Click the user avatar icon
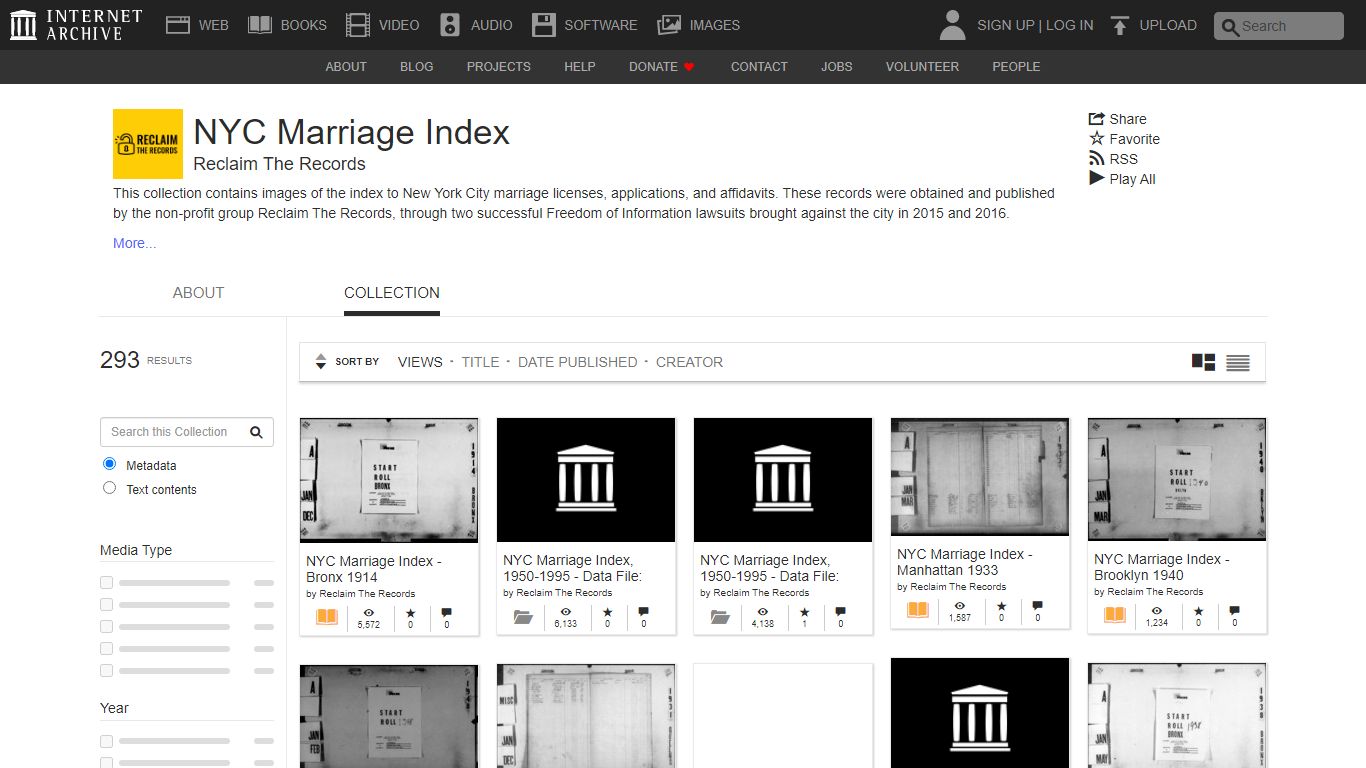The height and width of the screenshot is (768, 1366). [953, 25]
